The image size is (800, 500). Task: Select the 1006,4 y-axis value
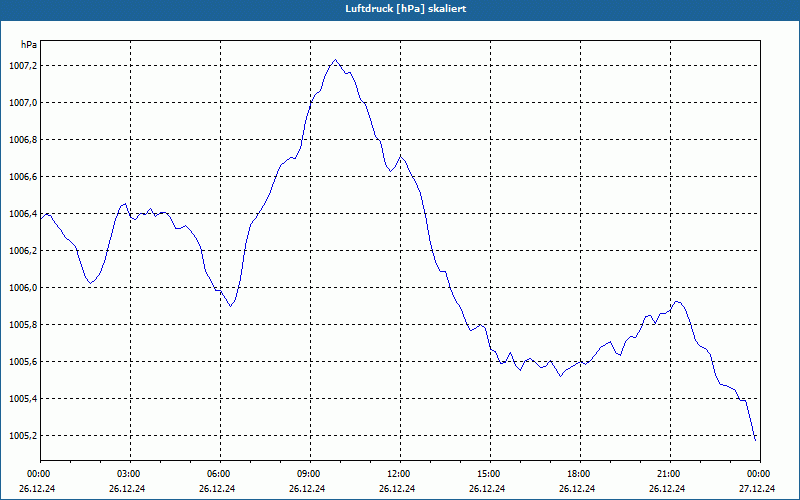pyautogui.click(x=23, y=214)
